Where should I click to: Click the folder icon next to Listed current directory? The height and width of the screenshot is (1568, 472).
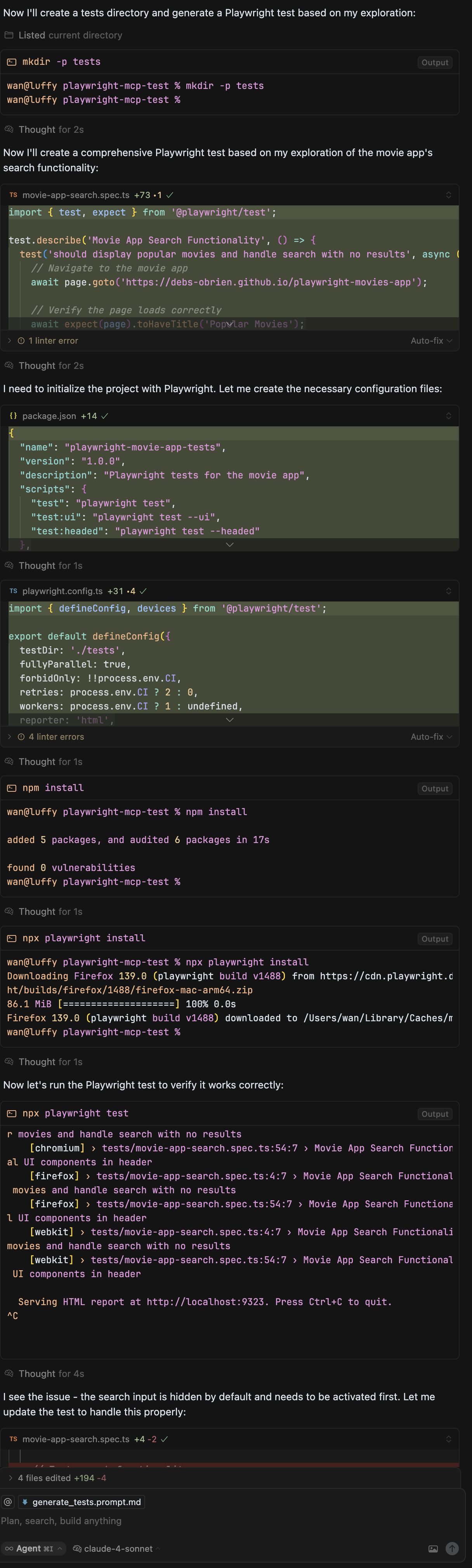(x=9, y=35)
